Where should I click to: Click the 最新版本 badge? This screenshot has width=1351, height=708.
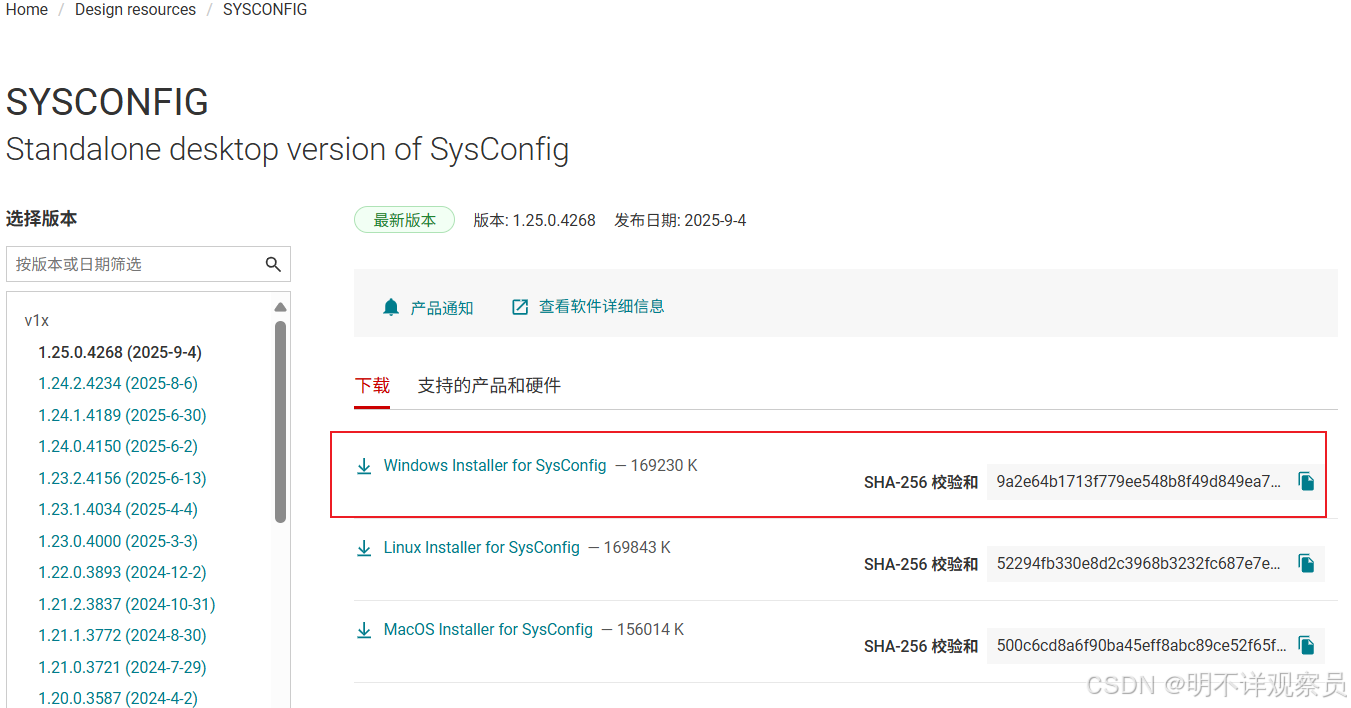click(x=404, y=220)
